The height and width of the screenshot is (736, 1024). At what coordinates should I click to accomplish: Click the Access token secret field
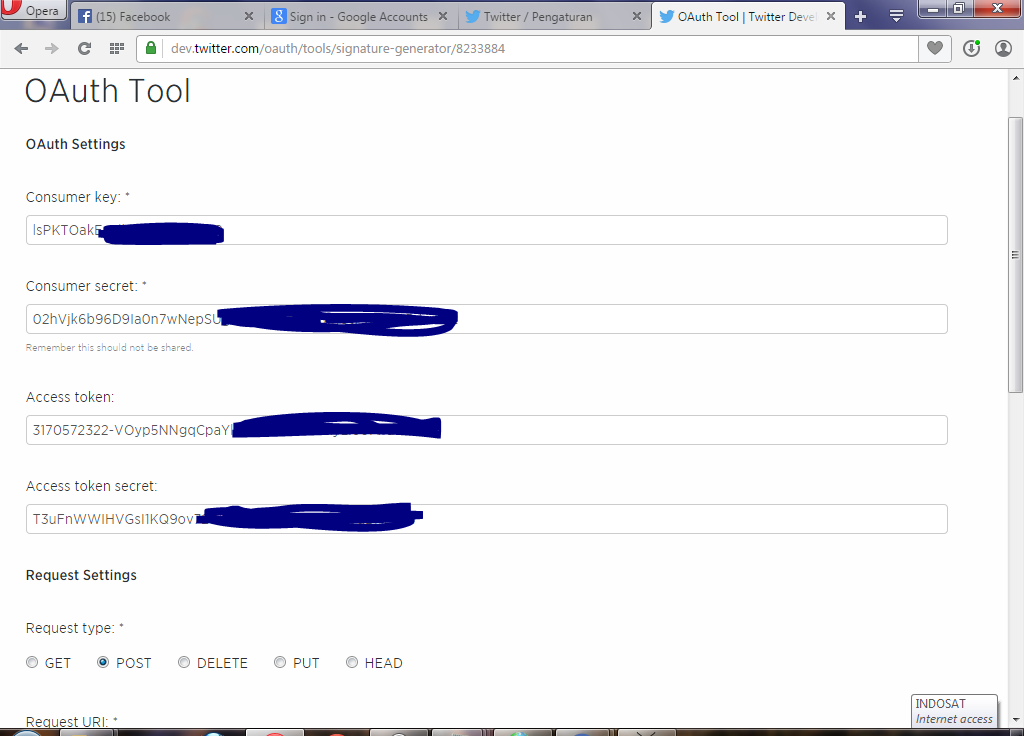(x=487, y=519)
